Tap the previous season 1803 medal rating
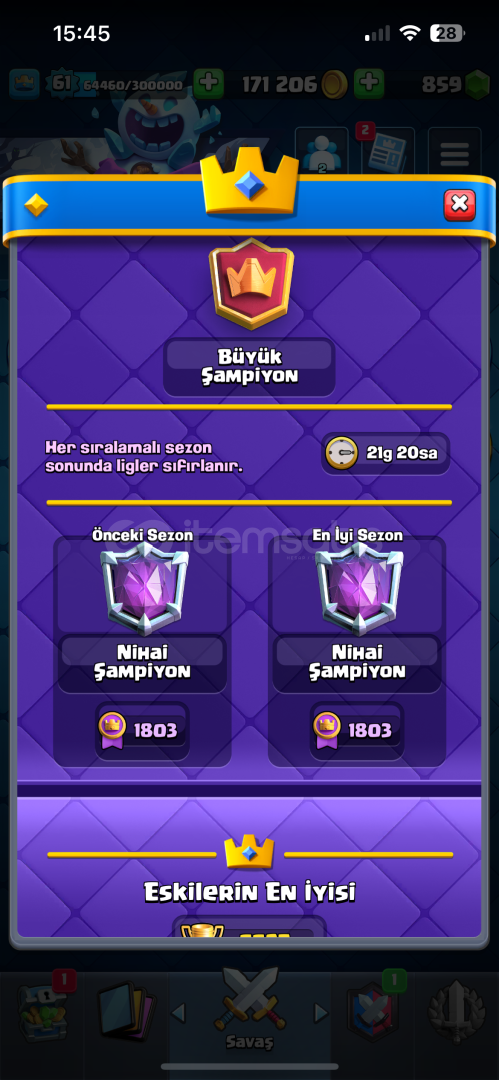The height and width of the screenshot is (1080, 499). pos(141,730)
